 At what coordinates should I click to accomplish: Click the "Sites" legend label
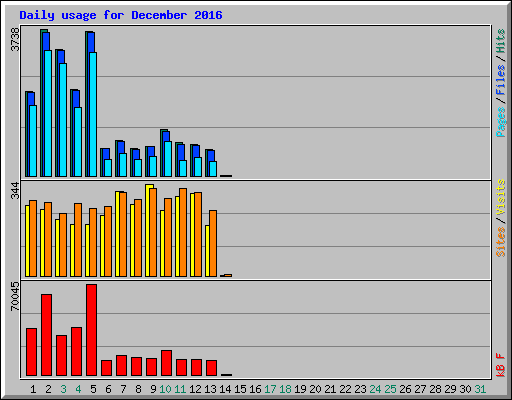click(501, 242)
